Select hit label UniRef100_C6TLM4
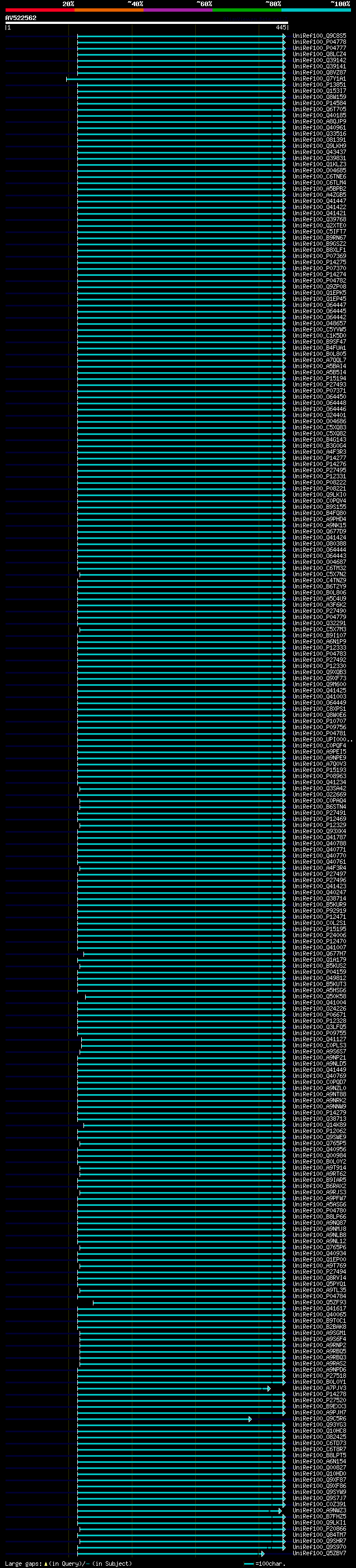Viewport: 356px width, 1568px height. pos(319,182)
